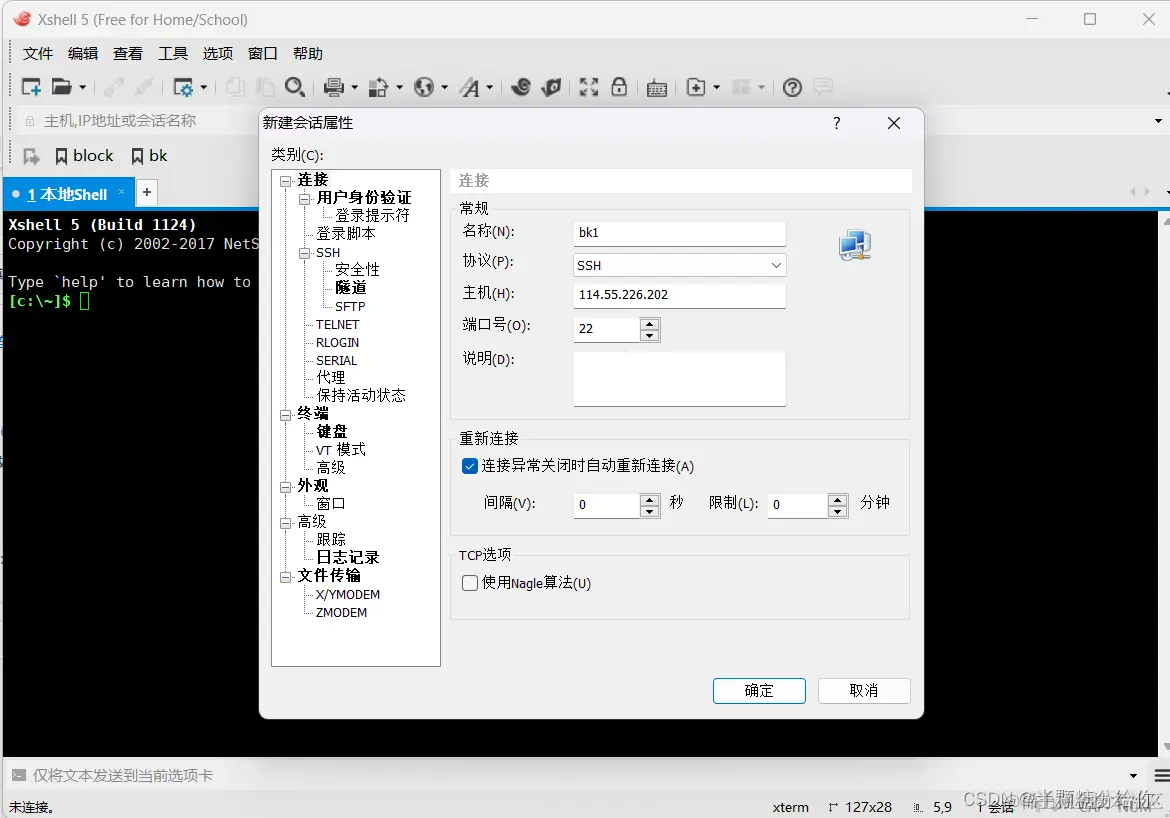Click the 取消 button
The height and width of the screenshot is (818, 1170).
click(864, 691)
